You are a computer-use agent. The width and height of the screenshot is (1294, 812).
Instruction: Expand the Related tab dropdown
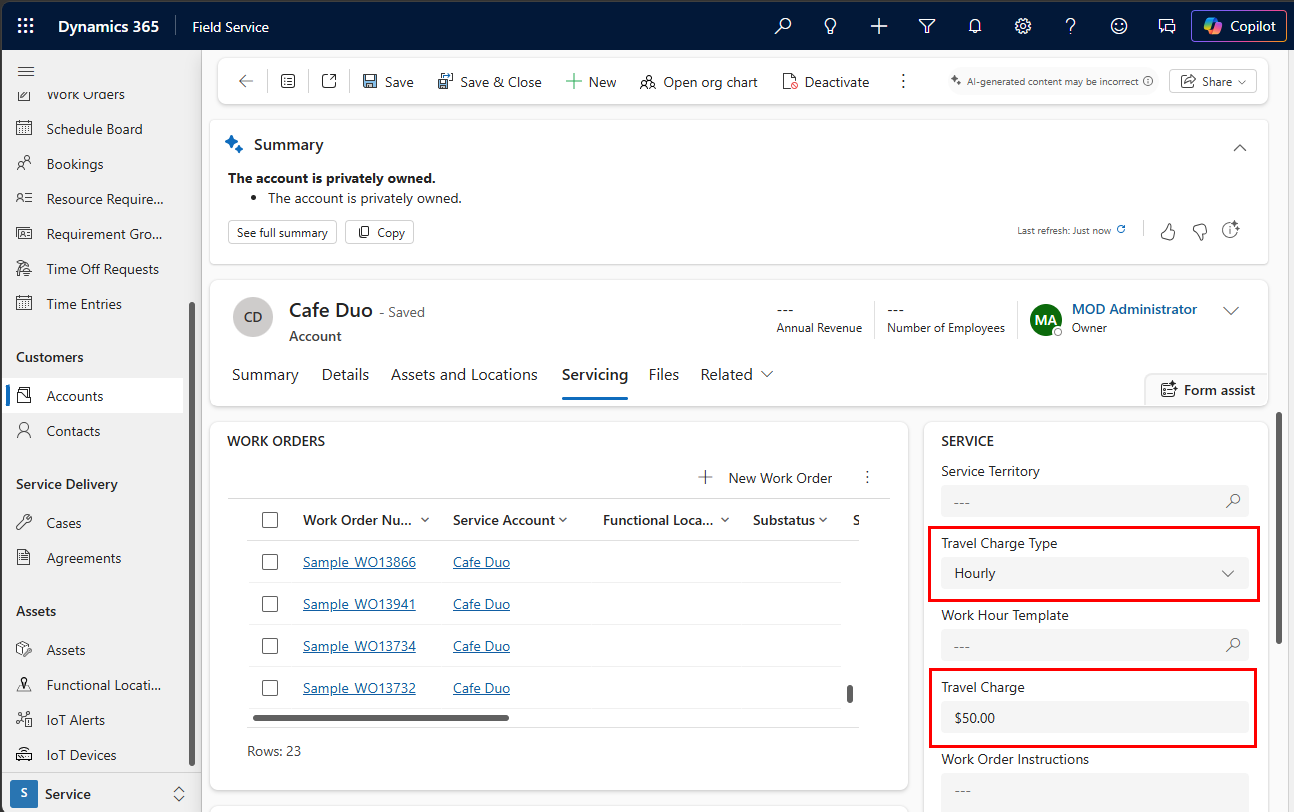[x=737, y=375]
